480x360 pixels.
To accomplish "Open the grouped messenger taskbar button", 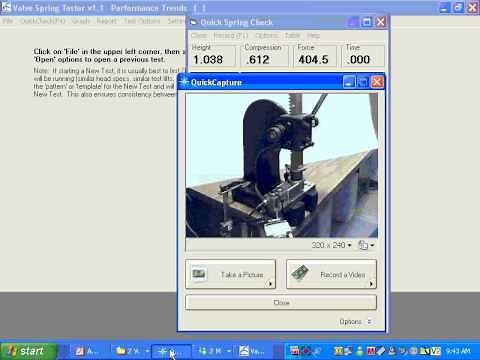I will (213, 351).
